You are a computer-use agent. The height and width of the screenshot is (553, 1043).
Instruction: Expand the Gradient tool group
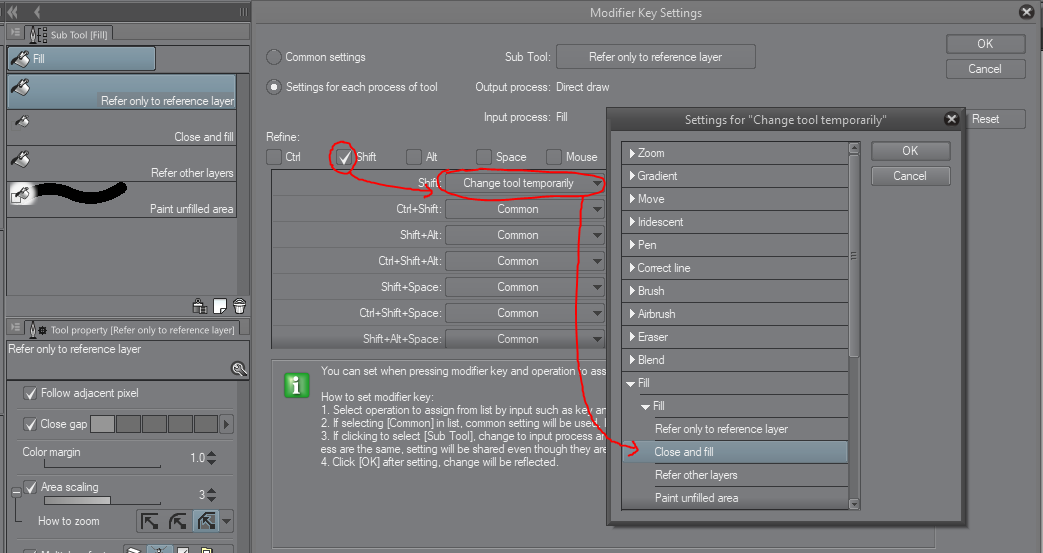pos(632,176)
